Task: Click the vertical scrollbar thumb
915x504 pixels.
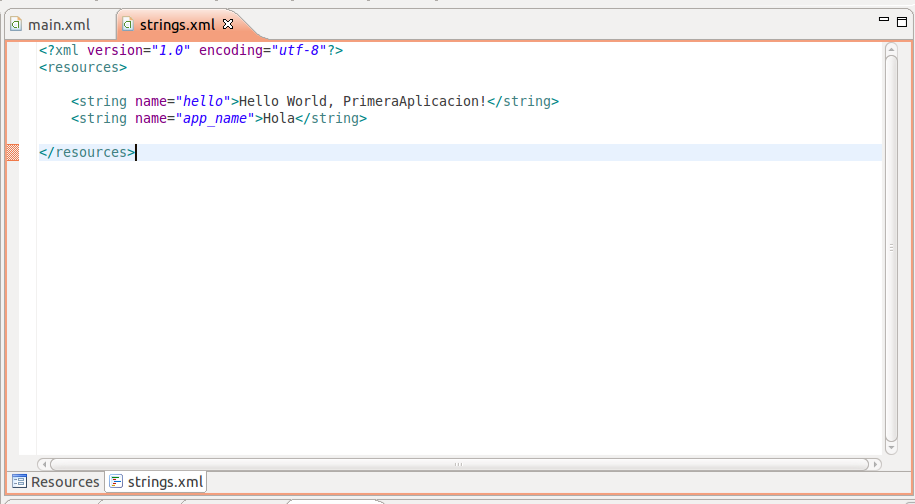Action: 891,248
